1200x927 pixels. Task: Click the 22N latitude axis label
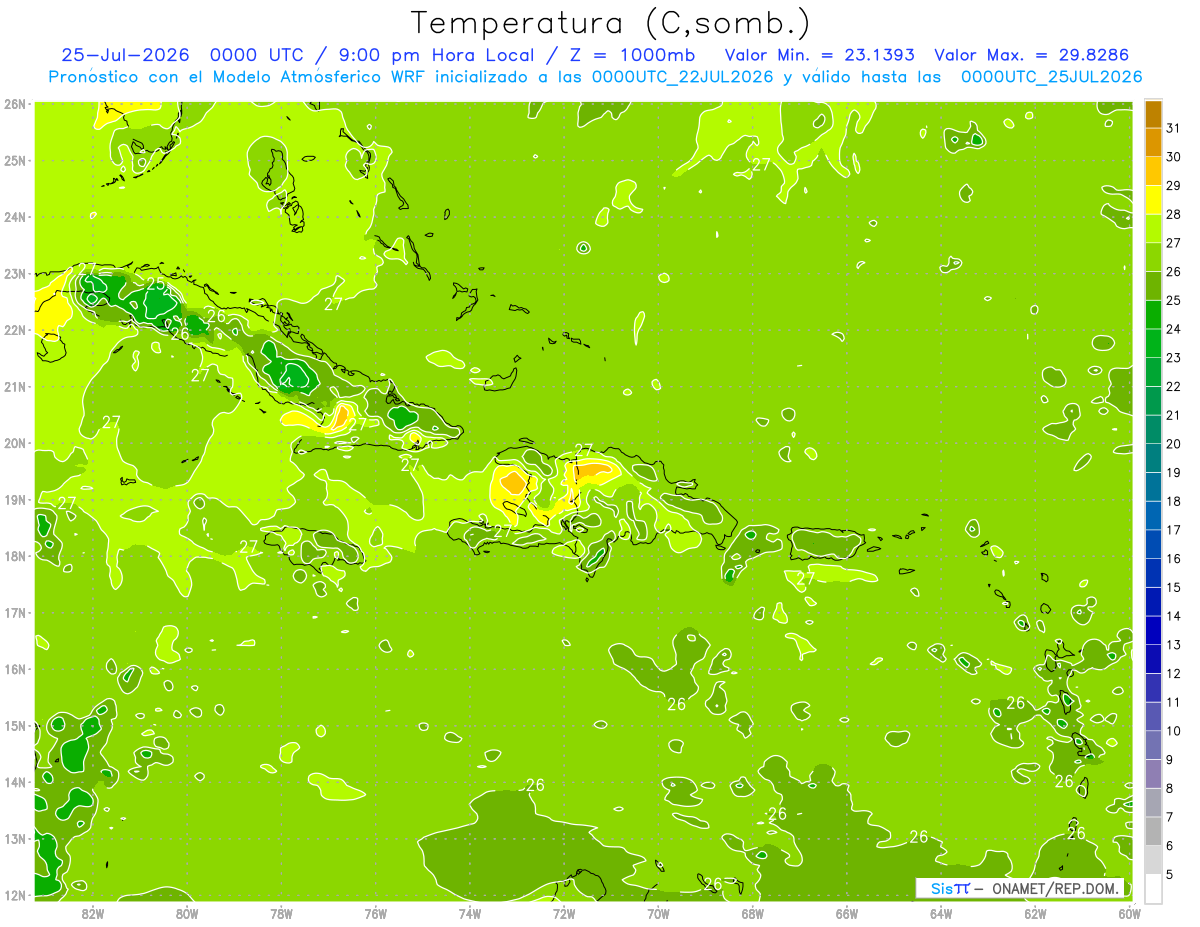tap(15, 330)
